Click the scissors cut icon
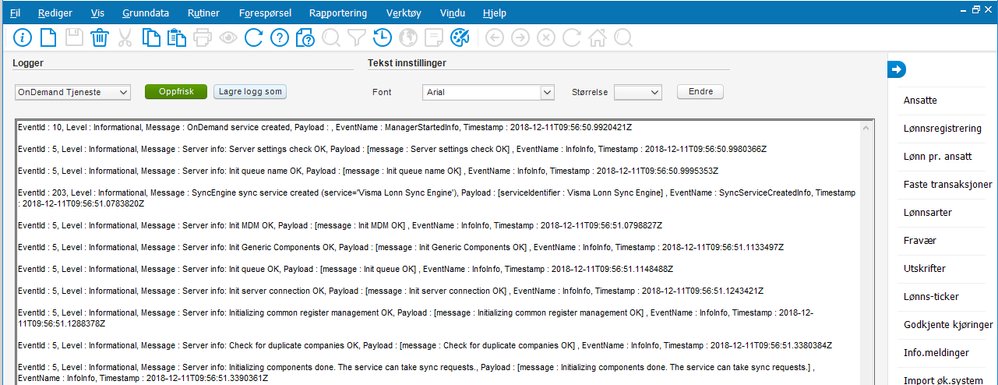 (x=125, y=38)
